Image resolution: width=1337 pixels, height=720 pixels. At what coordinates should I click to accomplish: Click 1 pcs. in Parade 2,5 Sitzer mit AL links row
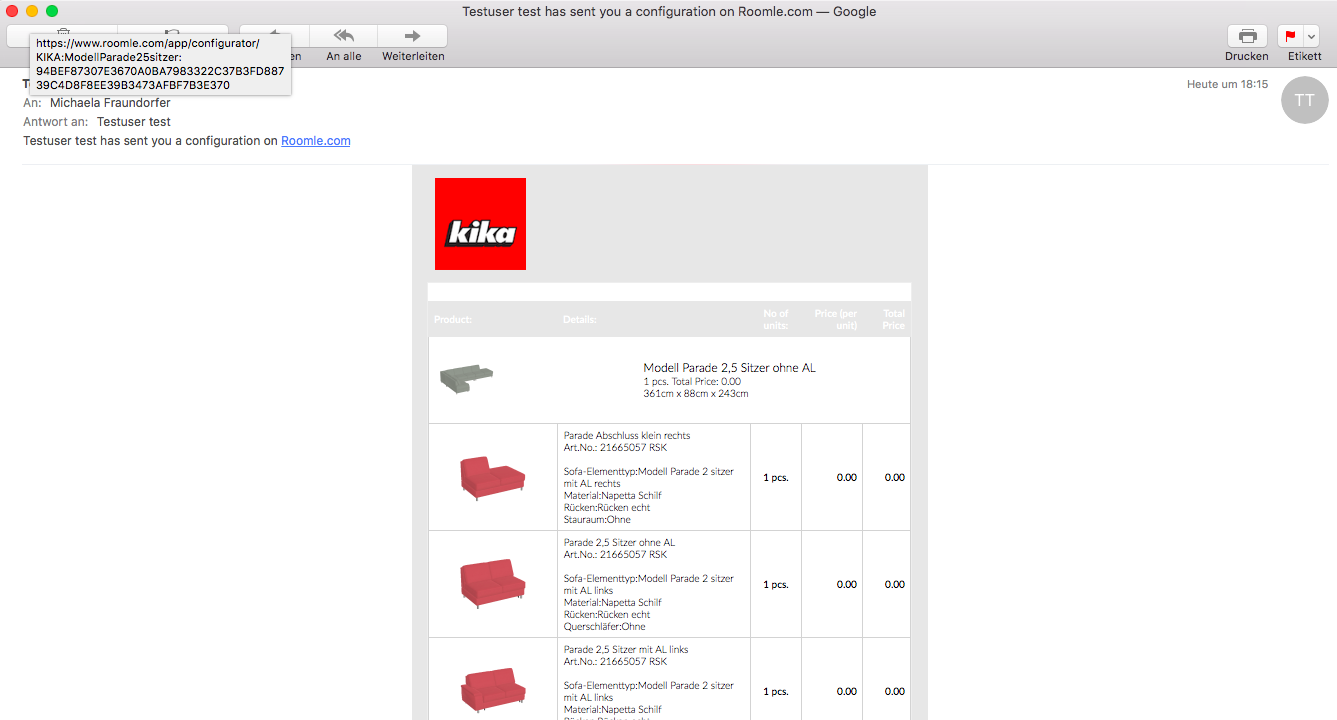coord(776,692)
